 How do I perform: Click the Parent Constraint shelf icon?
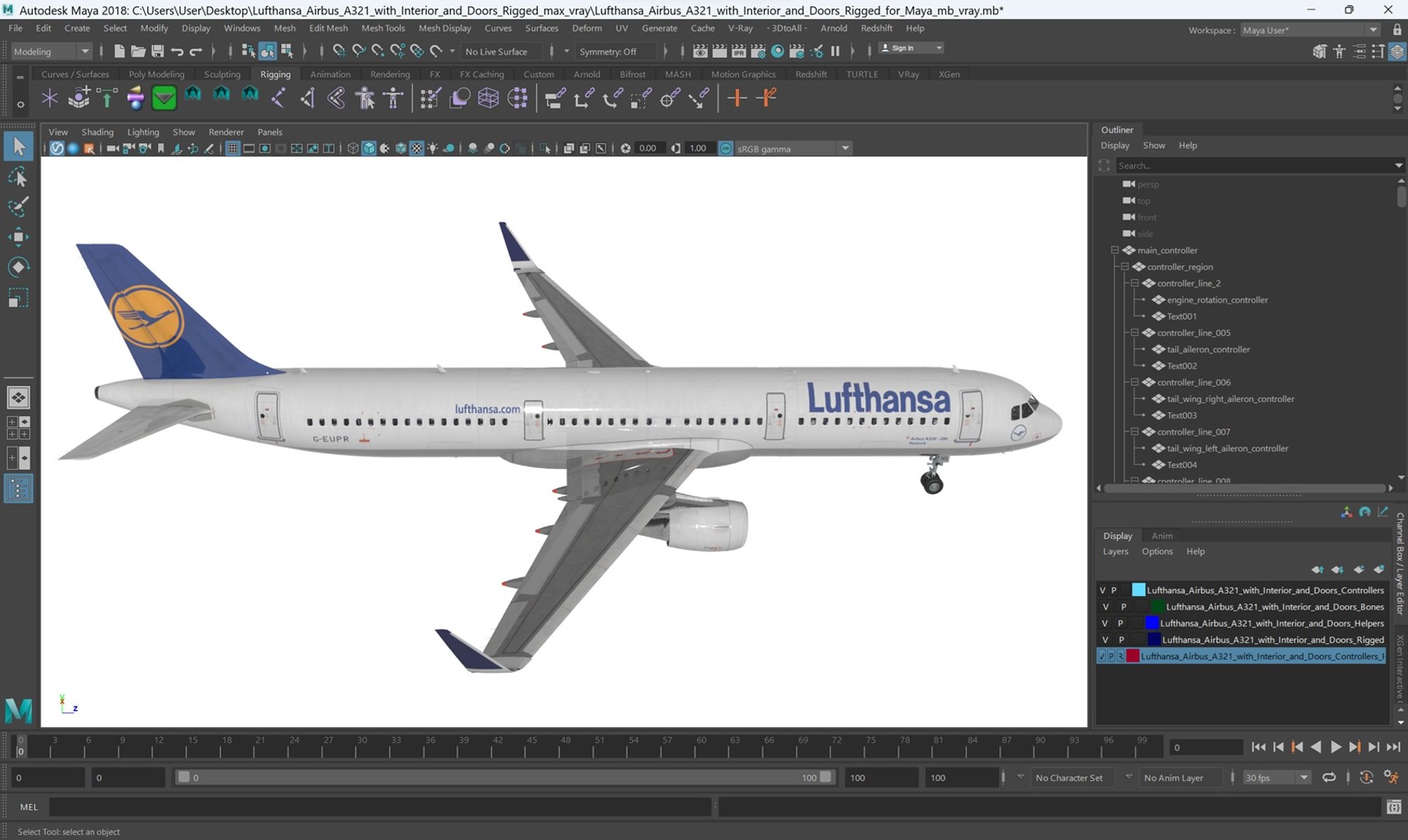coord(555,98)
